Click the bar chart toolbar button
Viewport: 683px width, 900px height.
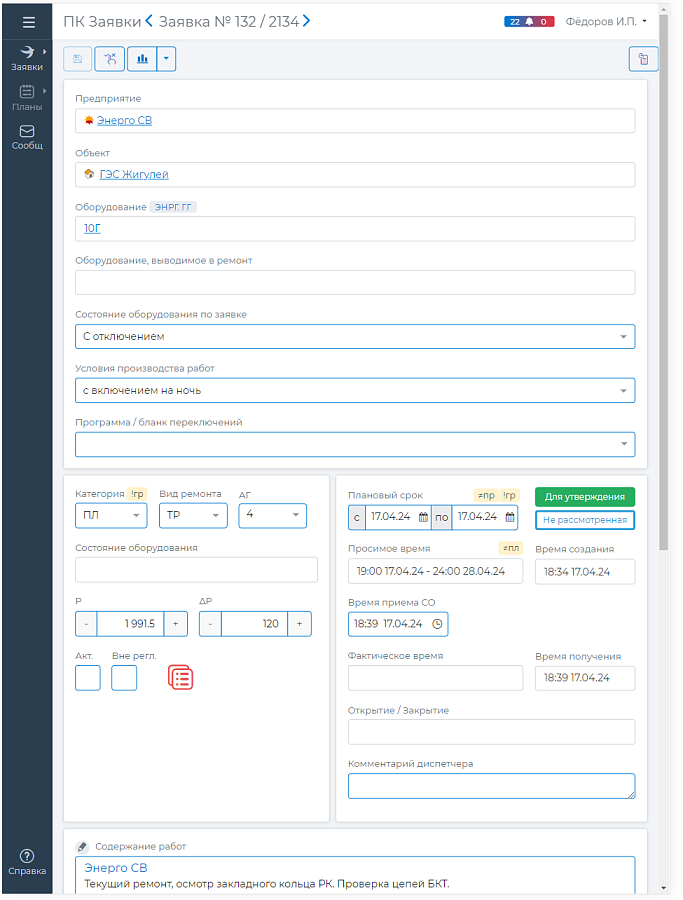point(142,59)
